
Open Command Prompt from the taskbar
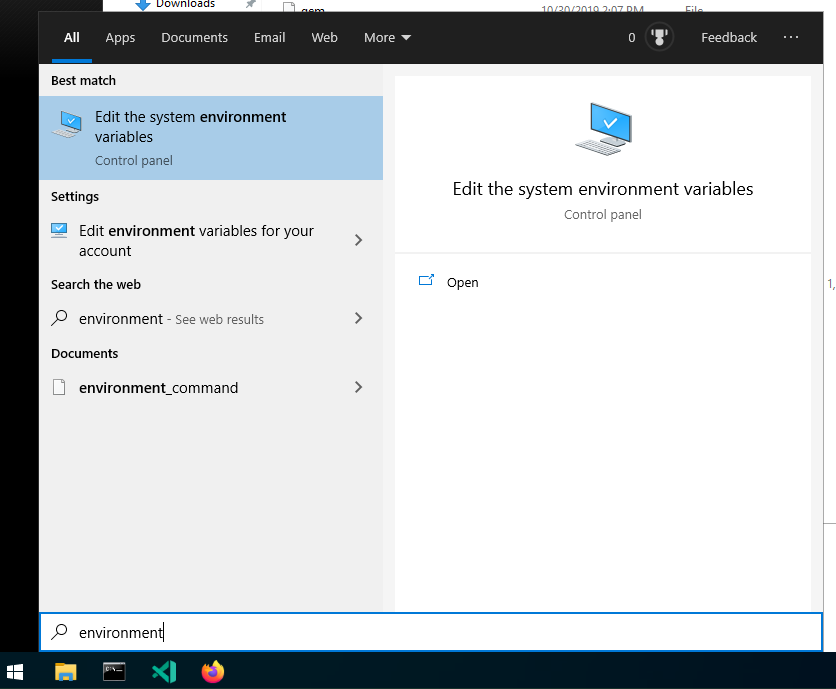[114, 671]
